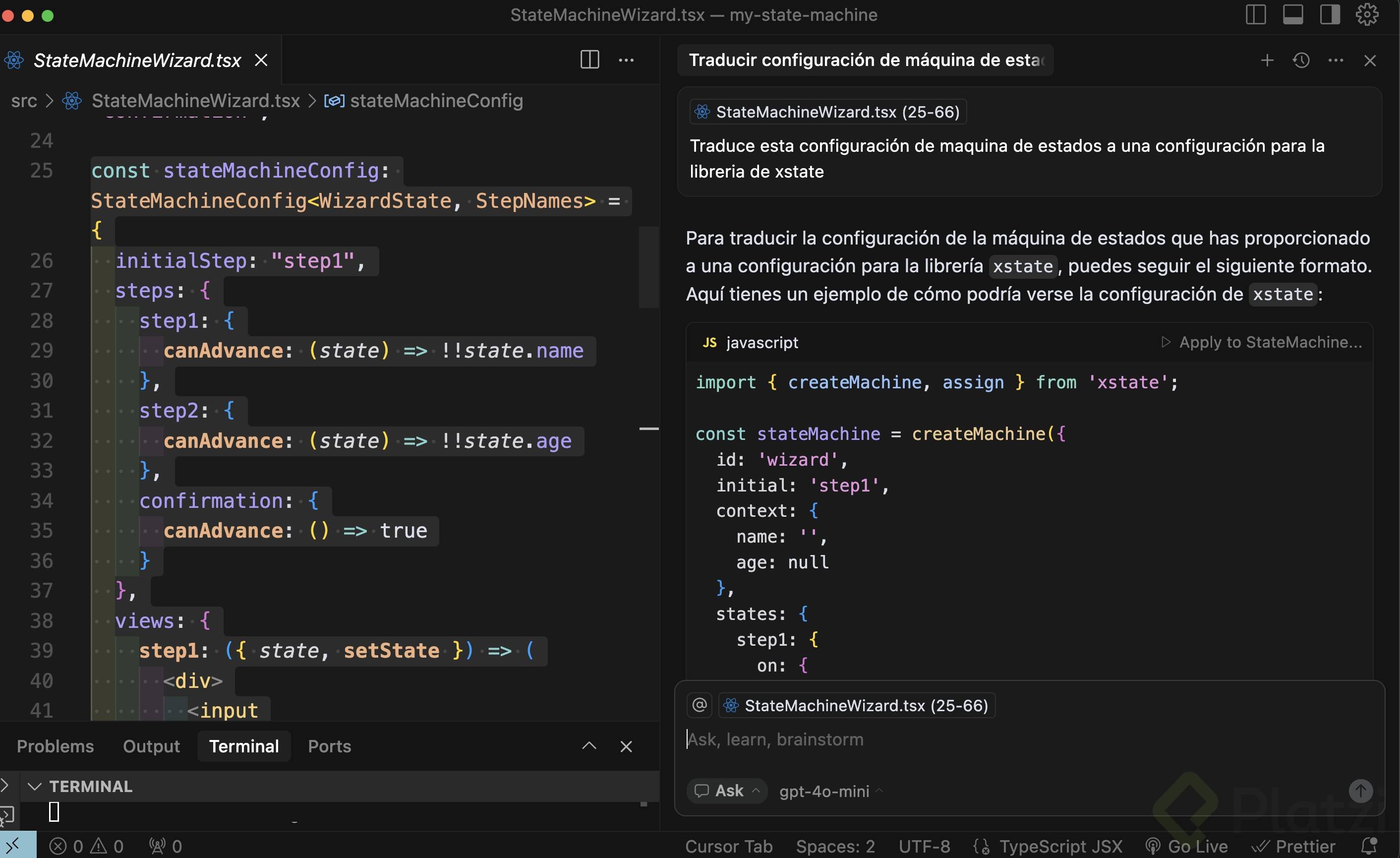Switch to the Problems tab
Viewport: 1400px width, 858px height.
[x=55, y=746]
